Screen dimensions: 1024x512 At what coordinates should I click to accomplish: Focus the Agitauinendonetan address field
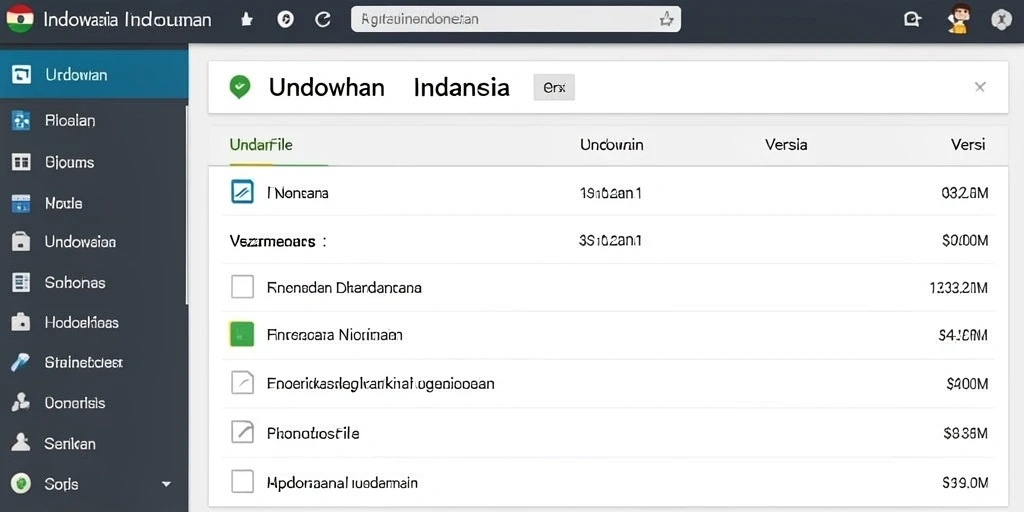click(x=516, y=20)
